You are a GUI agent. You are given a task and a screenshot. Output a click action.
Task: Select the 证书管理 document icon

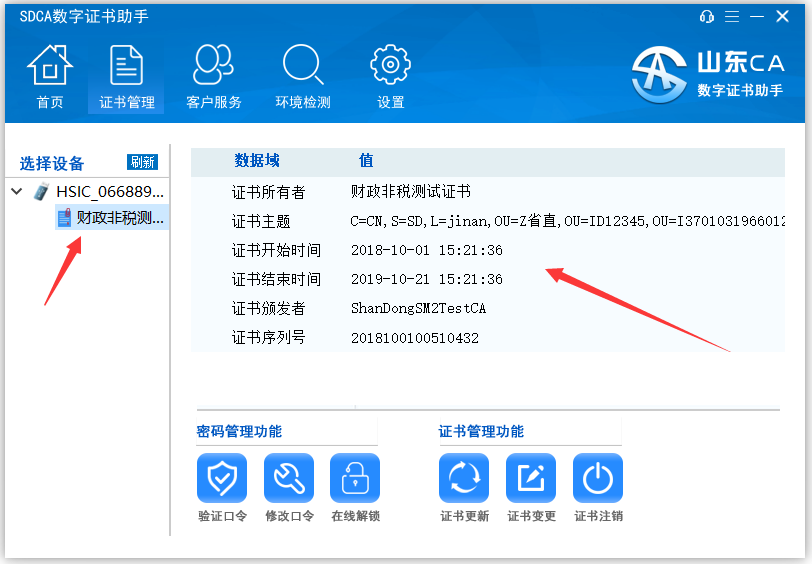click(x=126, y=65)
